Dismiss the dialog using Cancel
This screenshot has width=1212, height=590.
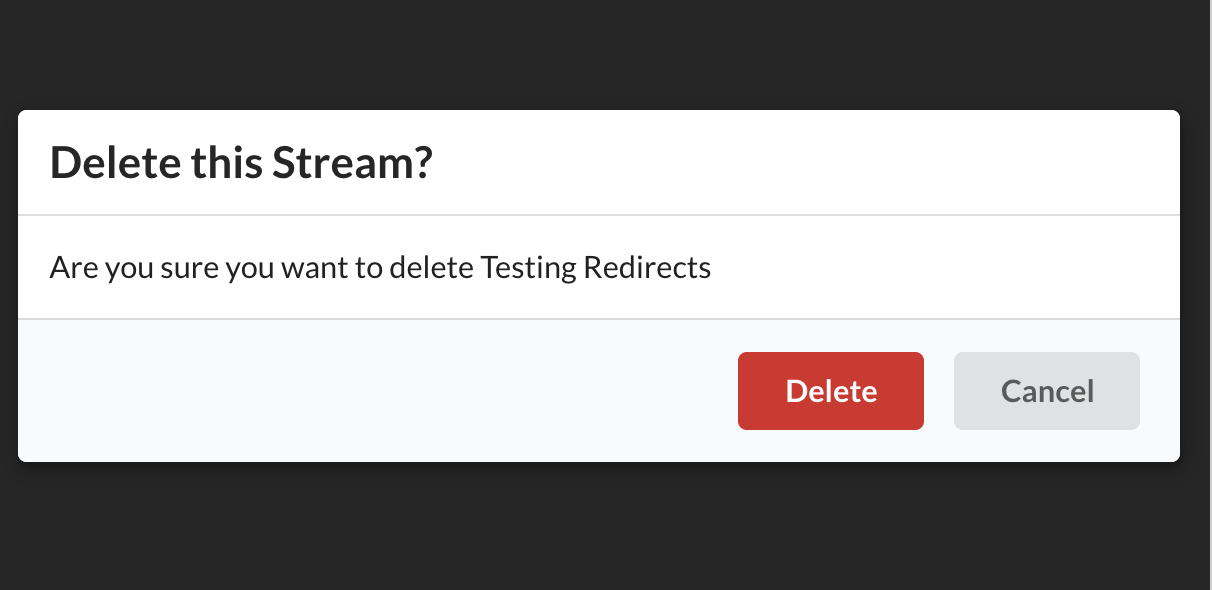click(1046, 391)
